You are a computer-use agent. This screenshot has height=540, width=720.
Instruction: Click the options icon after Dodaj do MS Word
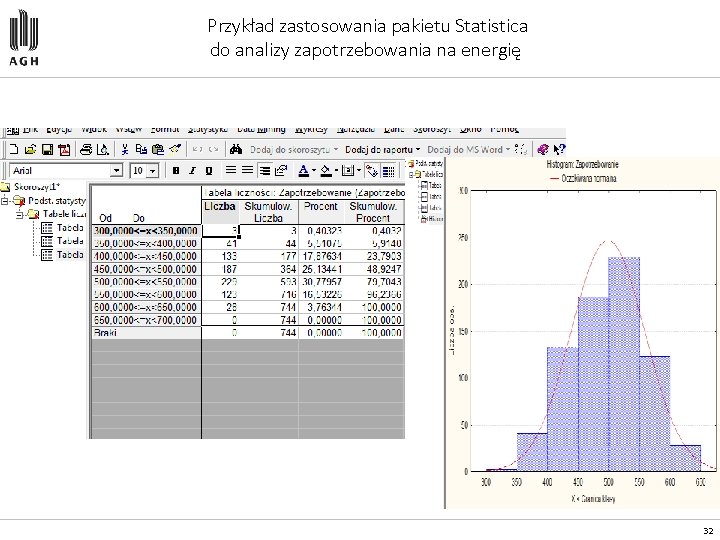click(521, 149)
